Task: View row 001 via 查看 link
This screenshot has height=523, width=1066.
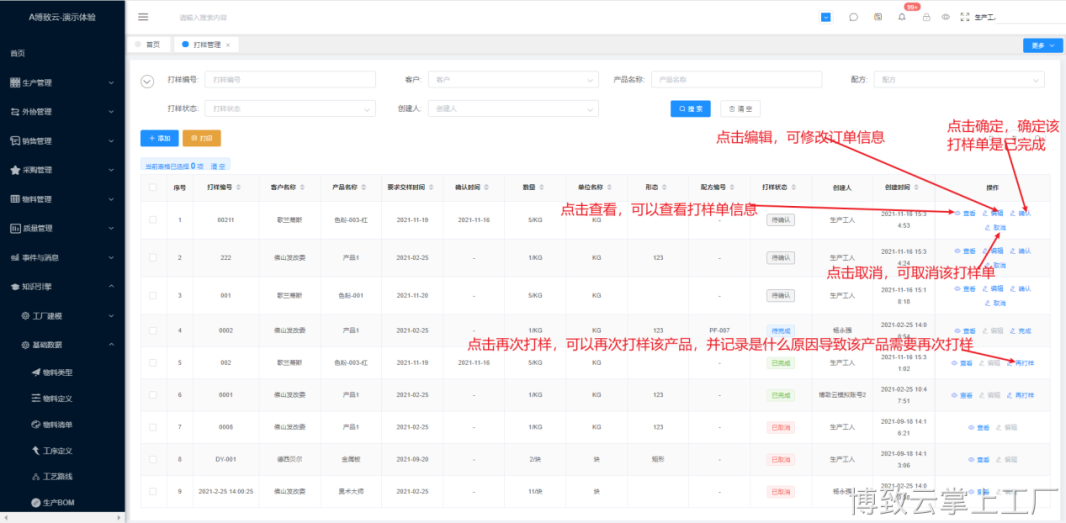Action: coord(965,289)
